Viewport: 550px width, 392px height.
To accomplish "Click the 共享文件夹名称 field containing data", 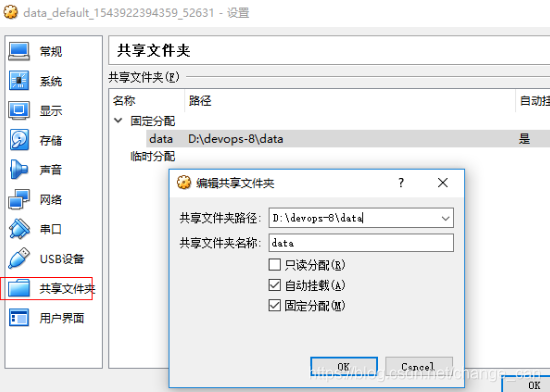I will coord(361,243).
